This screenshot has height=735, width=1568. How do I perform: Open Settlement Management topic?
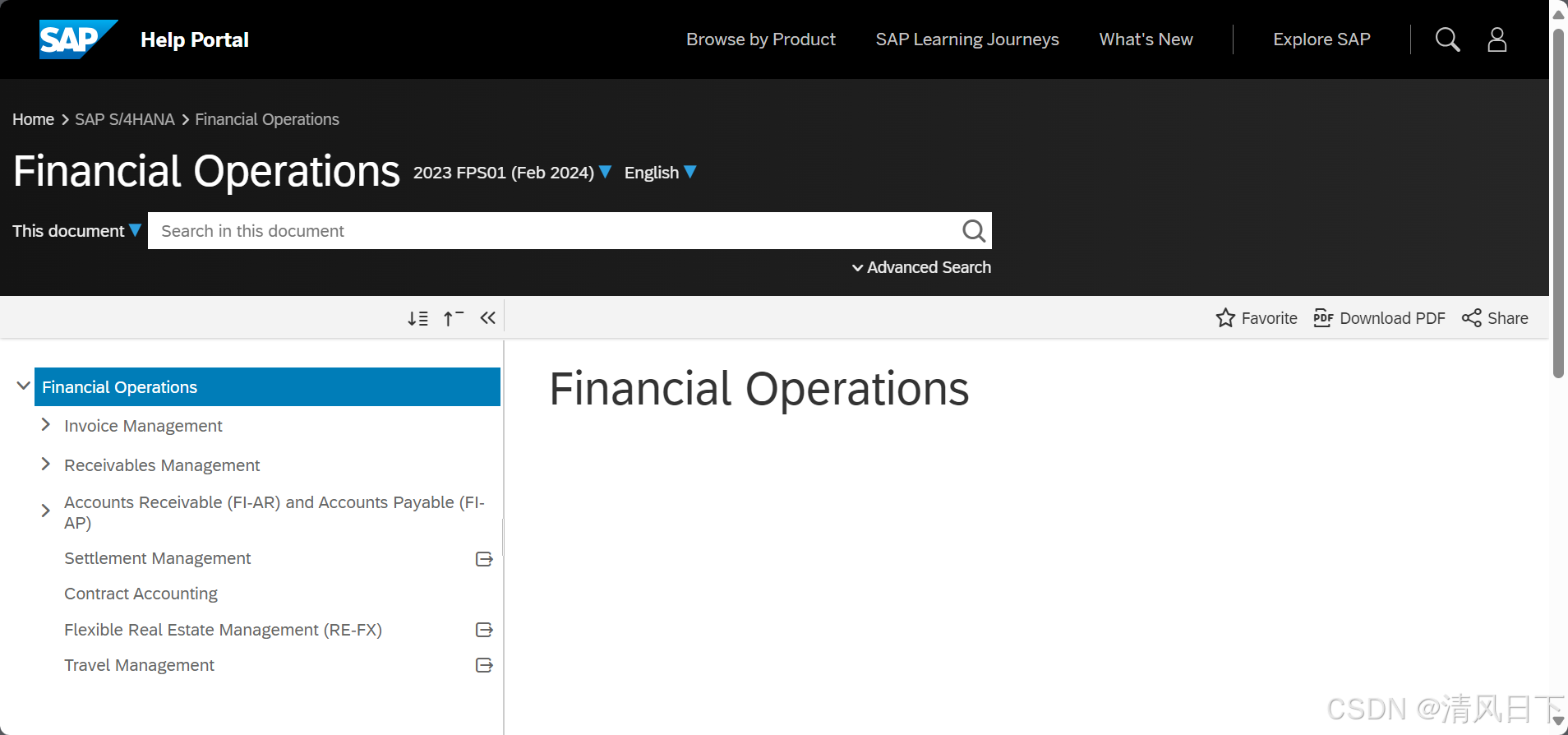[157, 558]
